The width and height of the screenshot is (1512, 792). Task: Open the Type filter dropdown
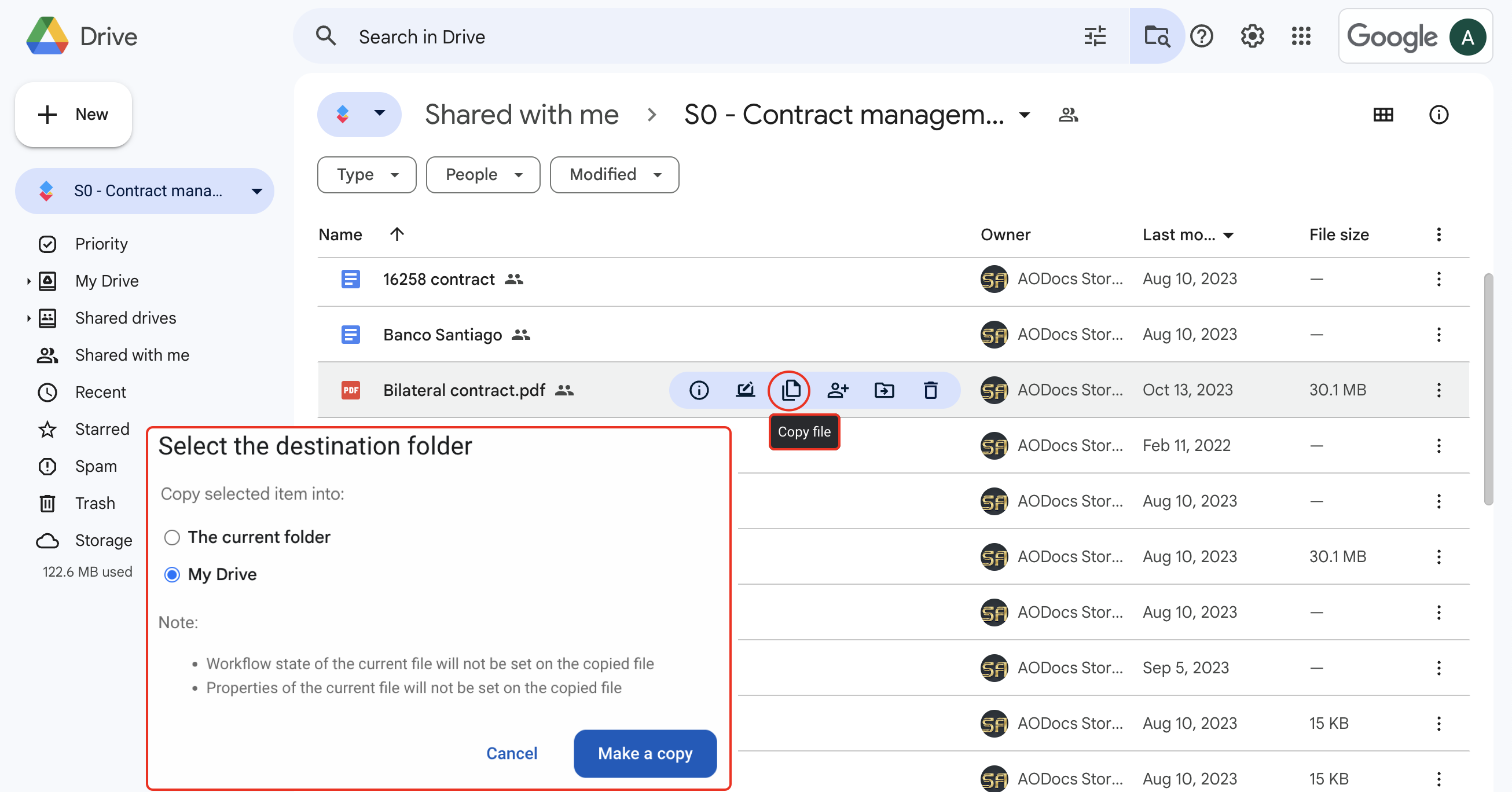[x=366, y=174]
